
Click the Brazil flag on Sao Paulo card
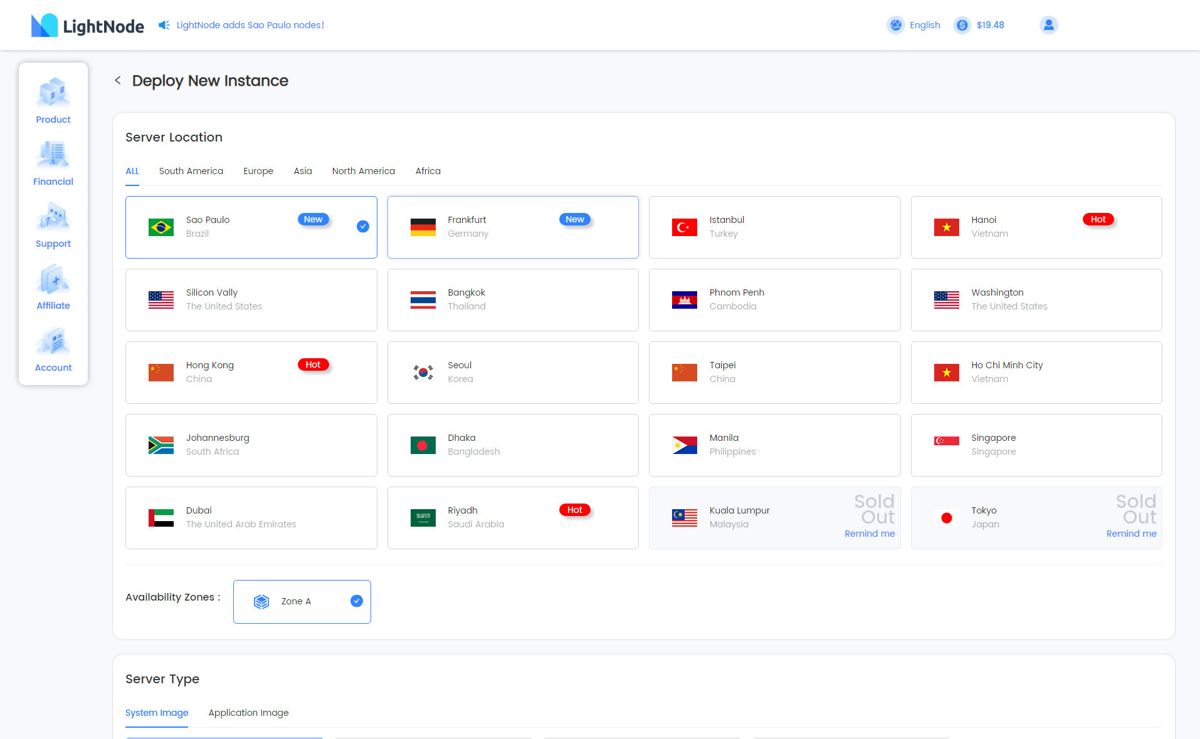click(161, 227)
